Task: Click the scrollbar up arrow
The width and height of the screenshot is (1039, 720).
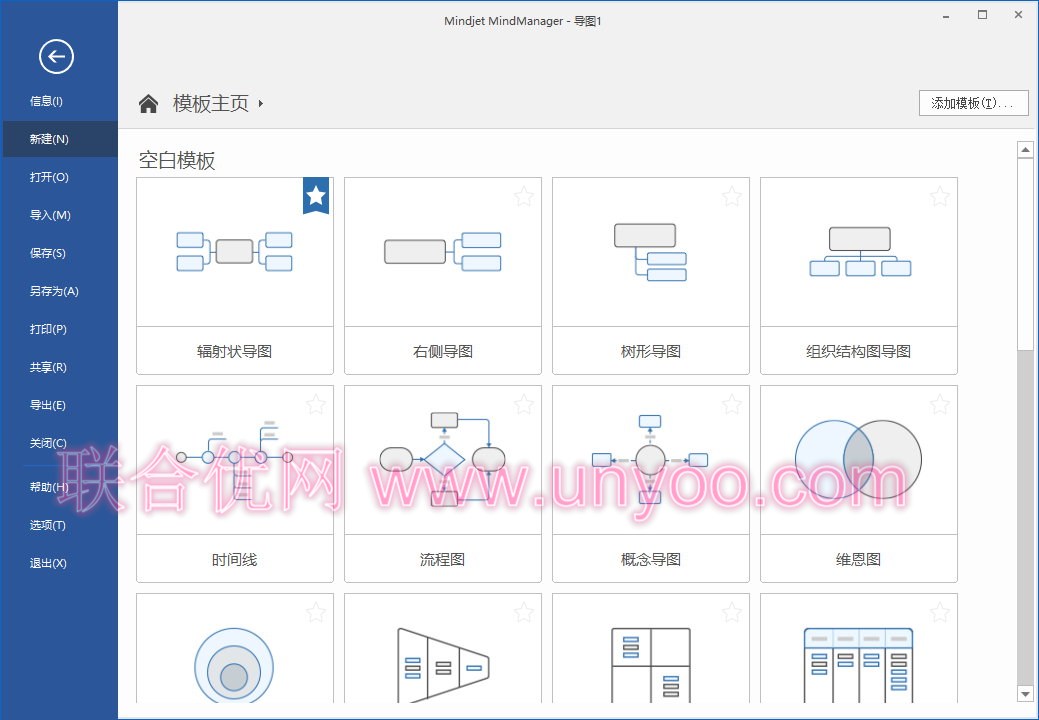Action: coord(1025,150)
